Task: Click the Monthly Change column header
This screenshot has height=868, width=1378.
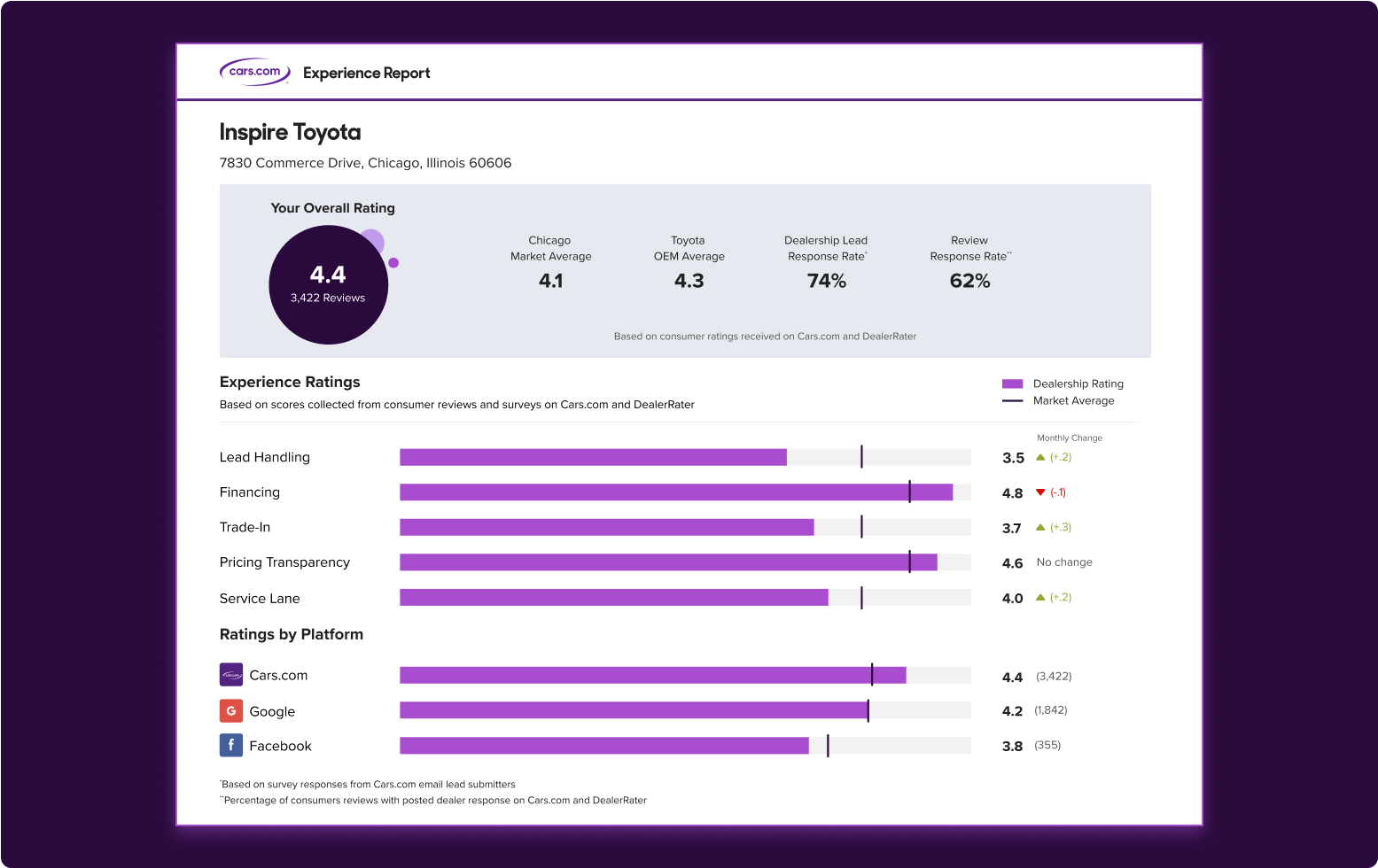Action: (1070, 438)
